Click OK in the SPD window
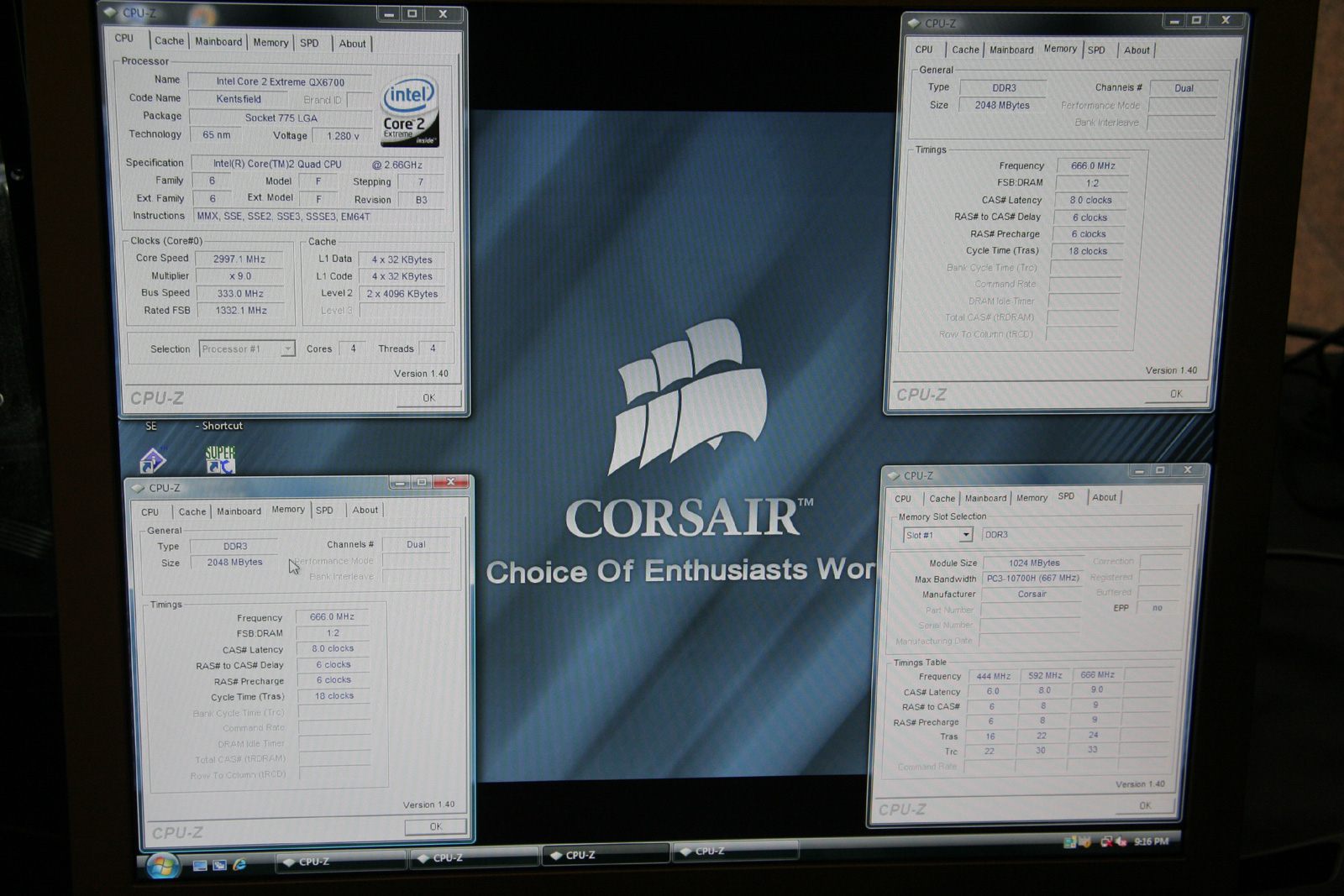1344x896 pixels. [1145, 805]
